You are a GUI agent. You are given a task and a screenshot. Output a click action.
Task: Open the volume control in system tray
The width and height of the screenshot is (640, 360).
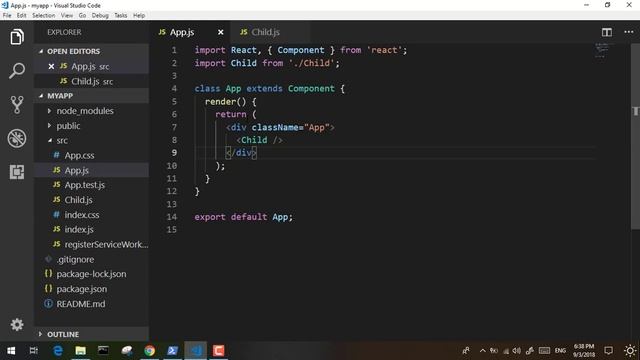click(x=517, y=351)
